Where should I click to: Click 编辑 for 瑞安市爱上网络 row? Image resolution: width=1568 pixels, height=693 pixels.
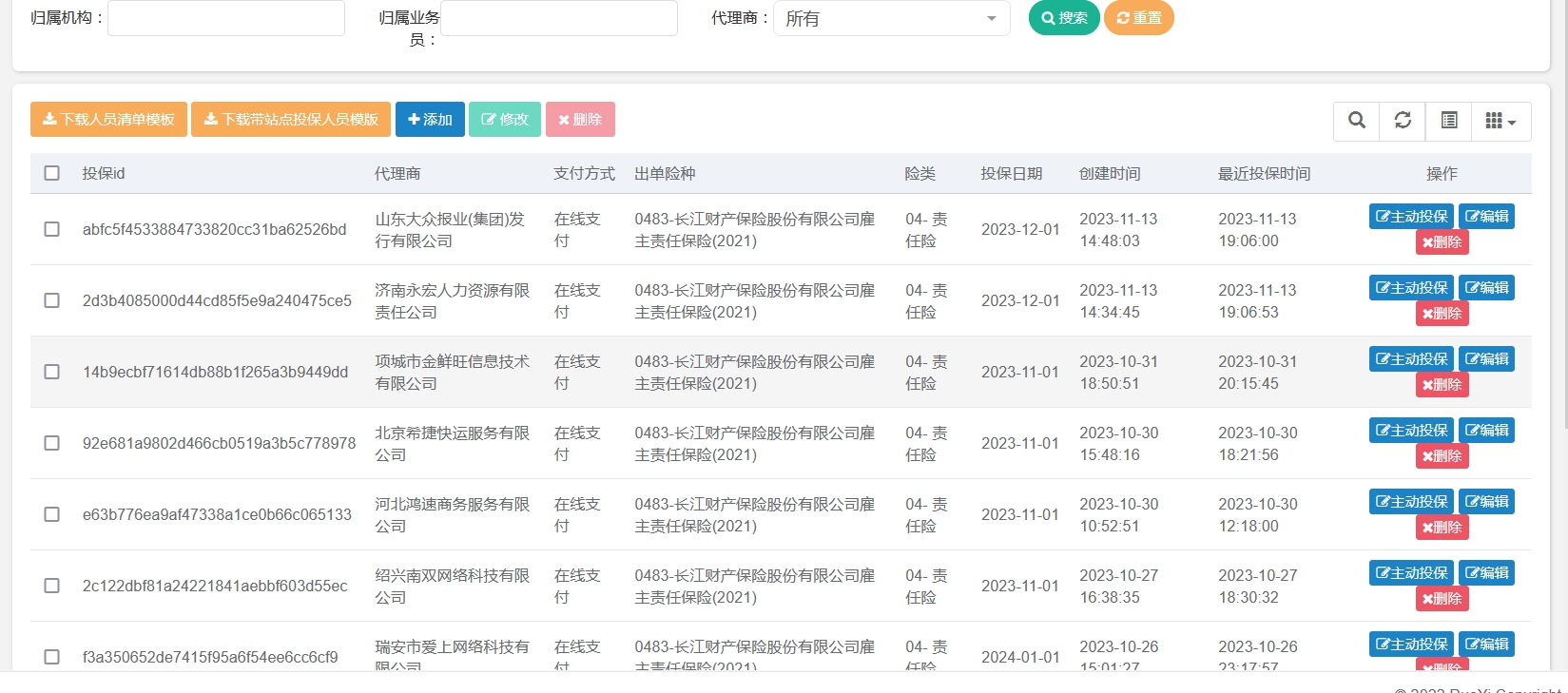click(1486, 645)
